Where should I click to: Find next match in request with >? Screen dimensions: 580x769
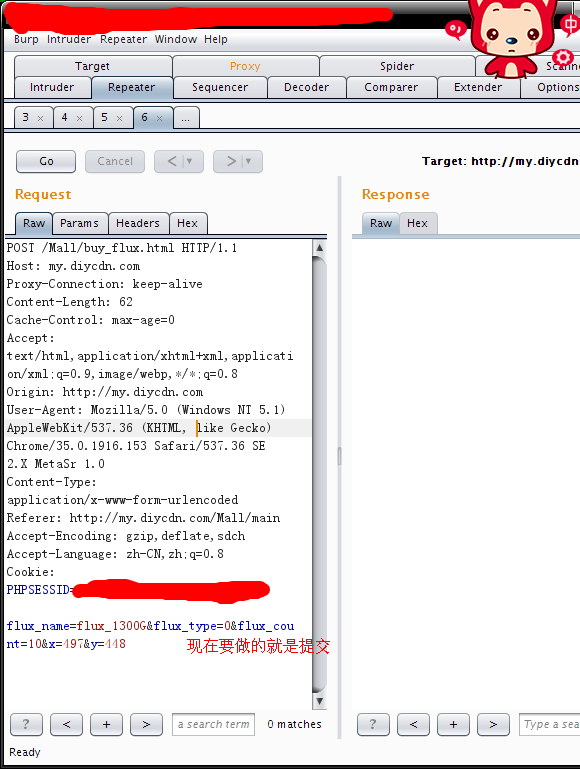(146, 724)
